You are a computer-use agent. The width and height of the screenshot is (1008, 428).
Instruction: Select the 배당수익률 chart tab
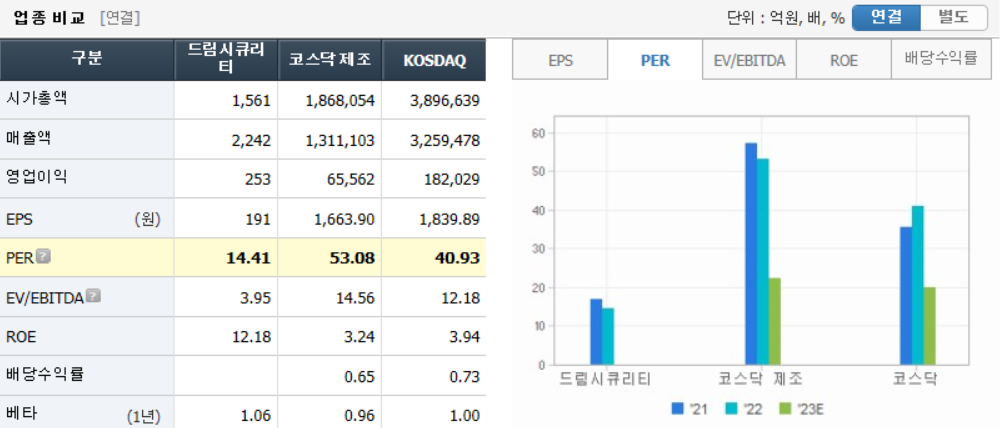click(941, 60)
